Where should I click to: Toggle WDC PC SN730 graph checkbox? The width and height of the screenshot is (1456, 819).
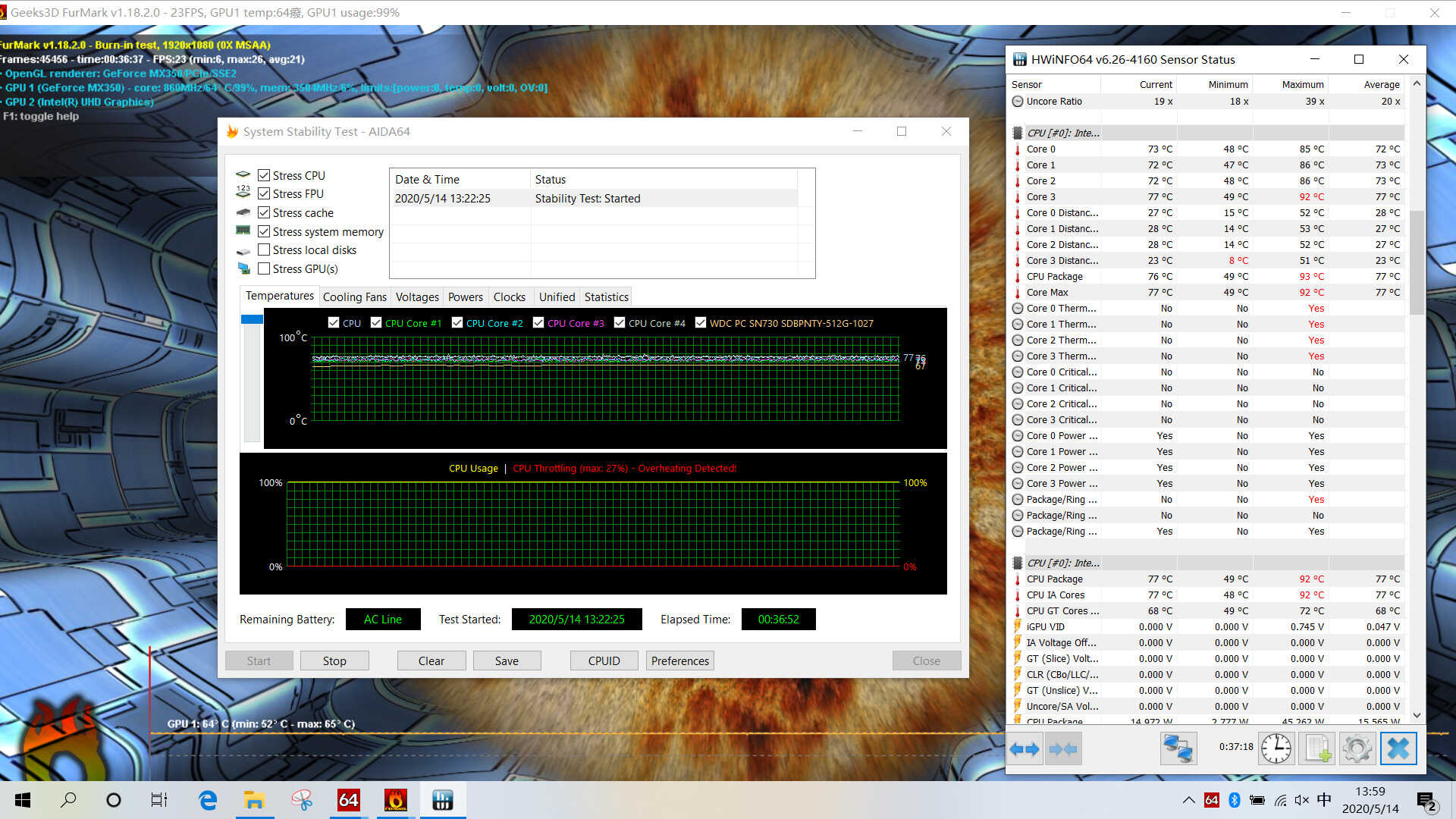coord(701,322)
